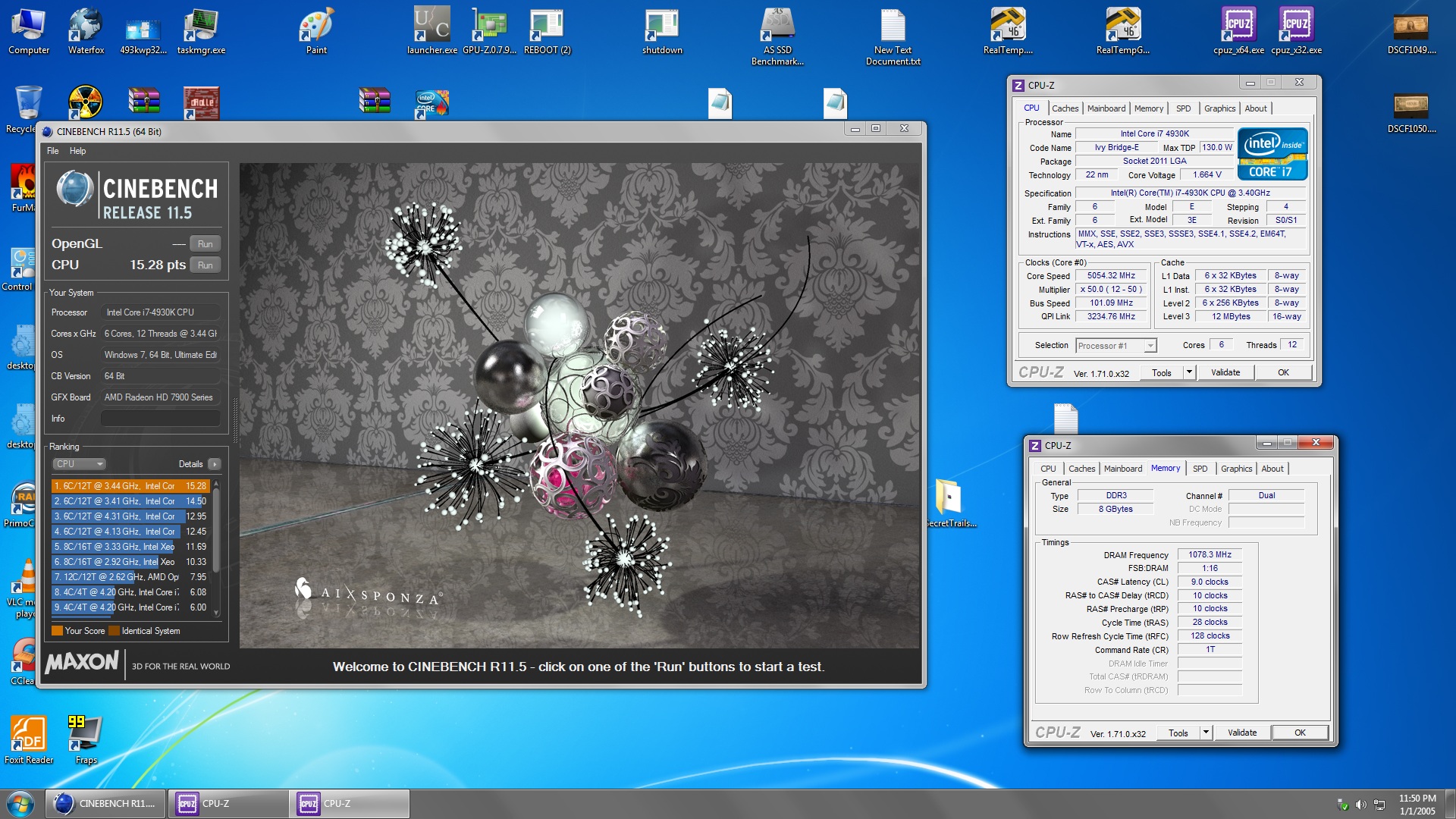1456x819 pixels.
Task: Launch the first RealTemp shortcut
Action: point(1008,32)
